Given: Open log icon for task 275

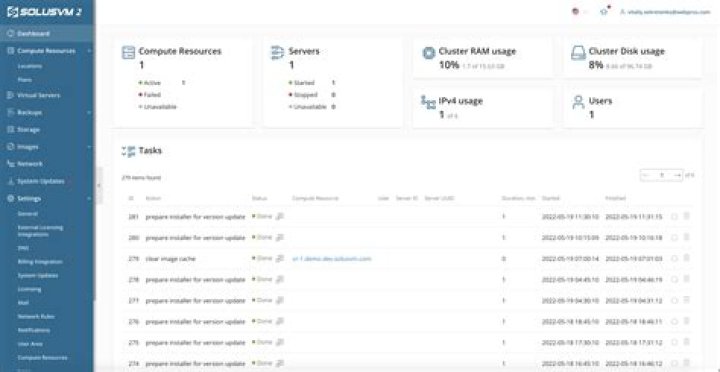Looking at the screenshot, I should (x=280, y=342).
